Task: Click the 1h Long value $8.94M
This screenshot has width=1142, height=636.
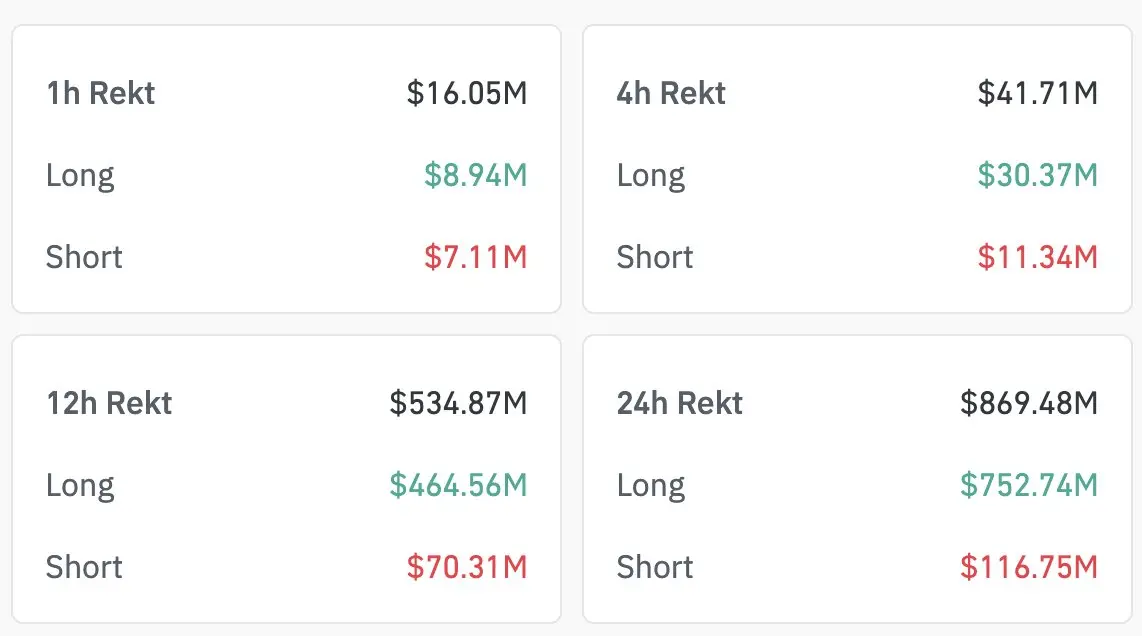Action: (x=476, y=175)
